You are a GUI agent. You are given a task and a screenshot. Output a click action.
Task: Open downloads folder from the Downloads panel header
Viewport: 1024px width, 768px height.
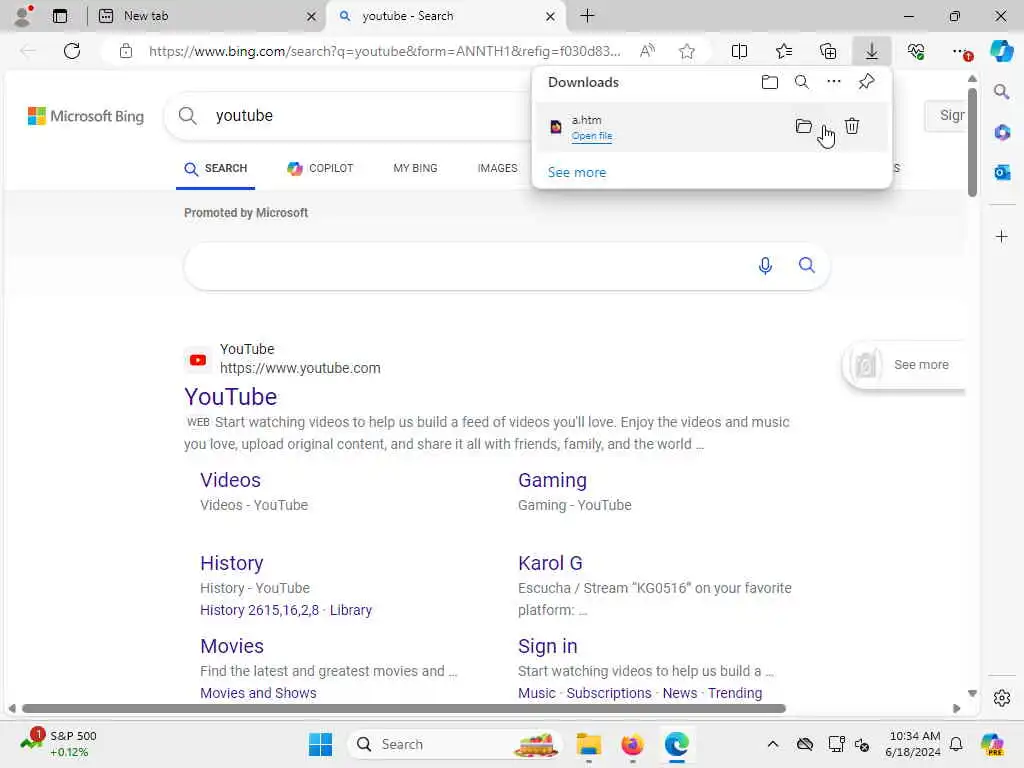(770, 82)
